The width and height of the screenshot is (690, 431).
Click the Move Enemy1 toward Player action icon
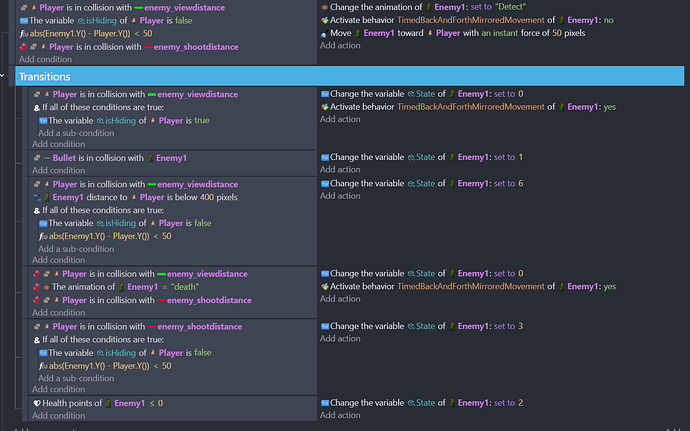click(324, 33)
